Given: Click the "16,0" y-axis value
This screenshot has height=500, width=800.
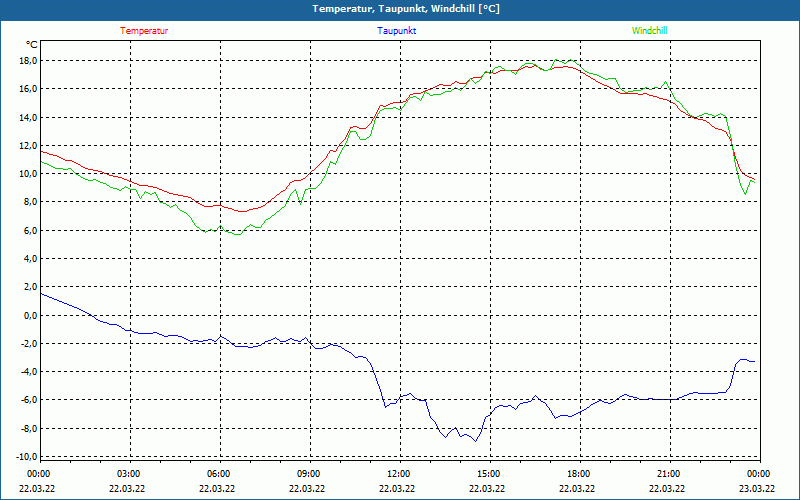Looking at the screenshot, I should click(x=29, y=89).
